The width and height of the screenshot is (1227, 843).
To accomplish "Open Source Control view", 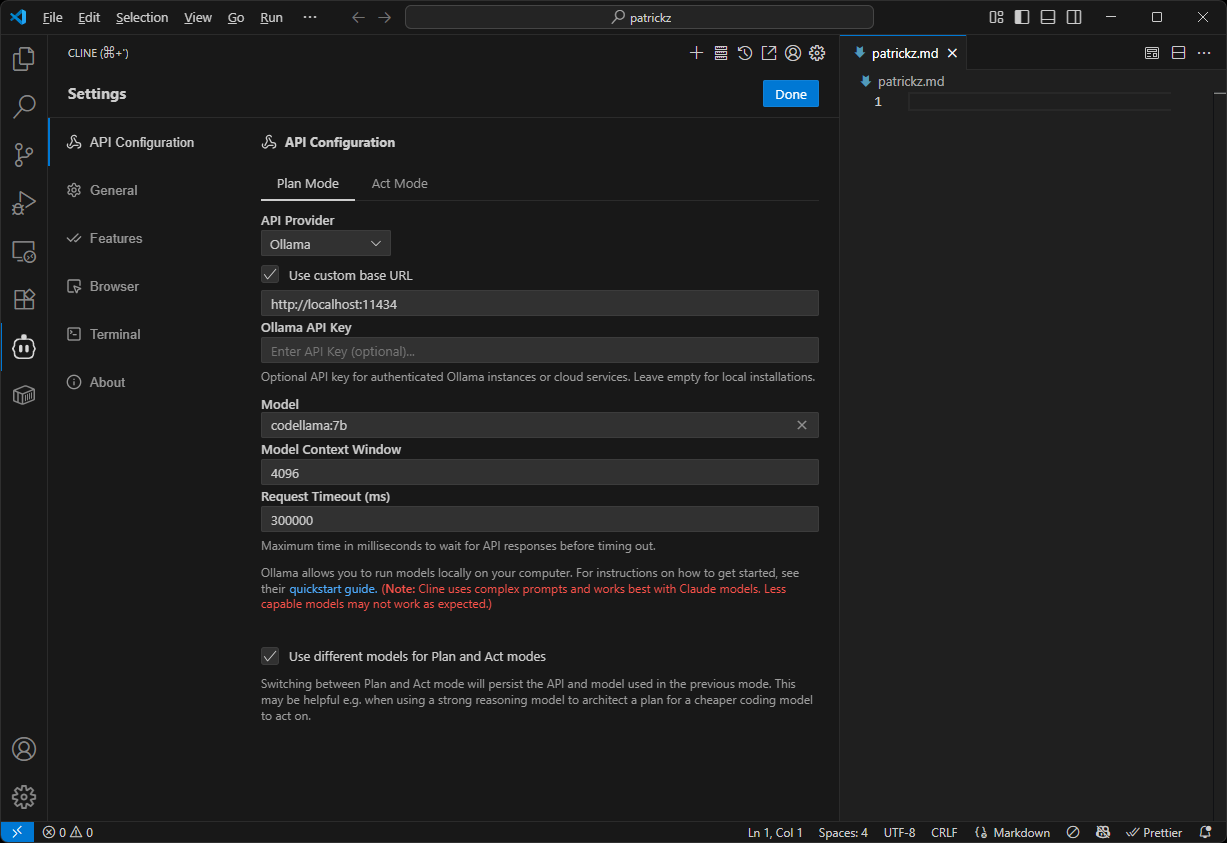I will coord(24,154).
